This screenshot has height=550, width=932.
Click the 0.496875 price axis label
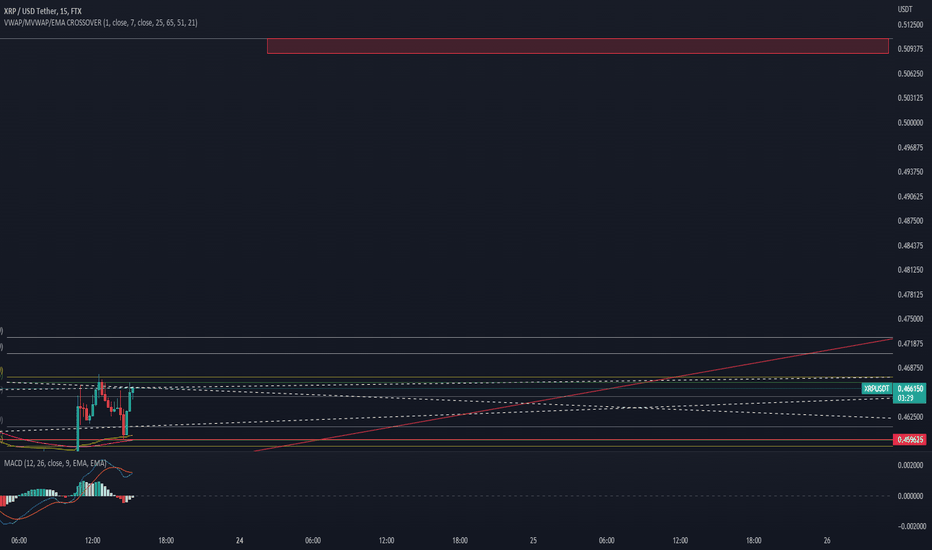(x=910, y=147)
